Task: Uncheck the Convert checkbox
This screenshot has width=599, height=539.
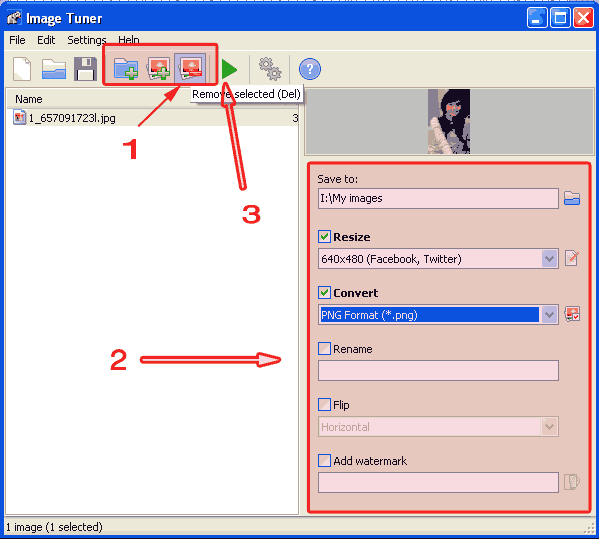Action: pos(324,293)
